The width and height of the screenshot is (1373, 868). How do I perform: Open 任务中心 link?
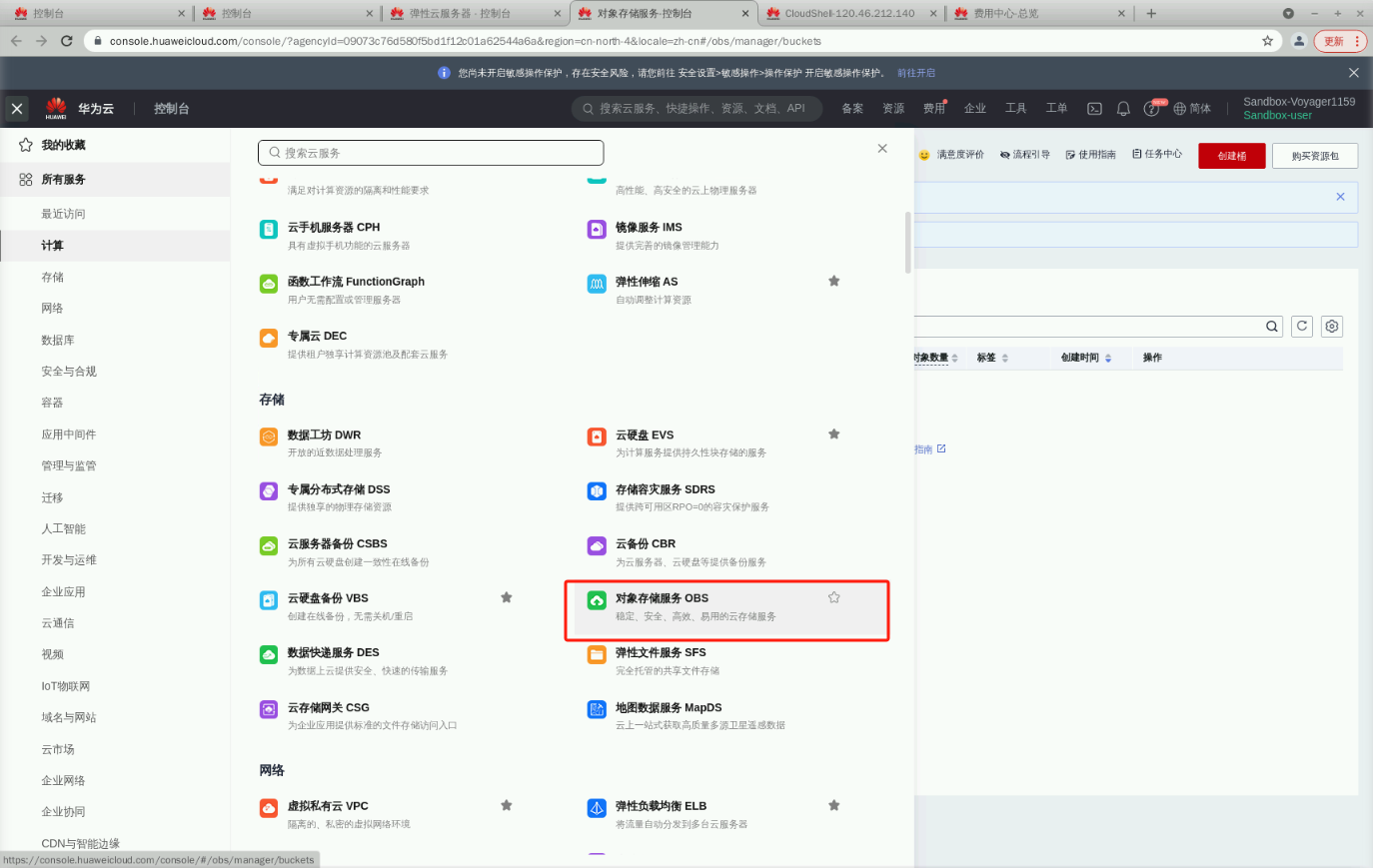(x=1157, y=155)
